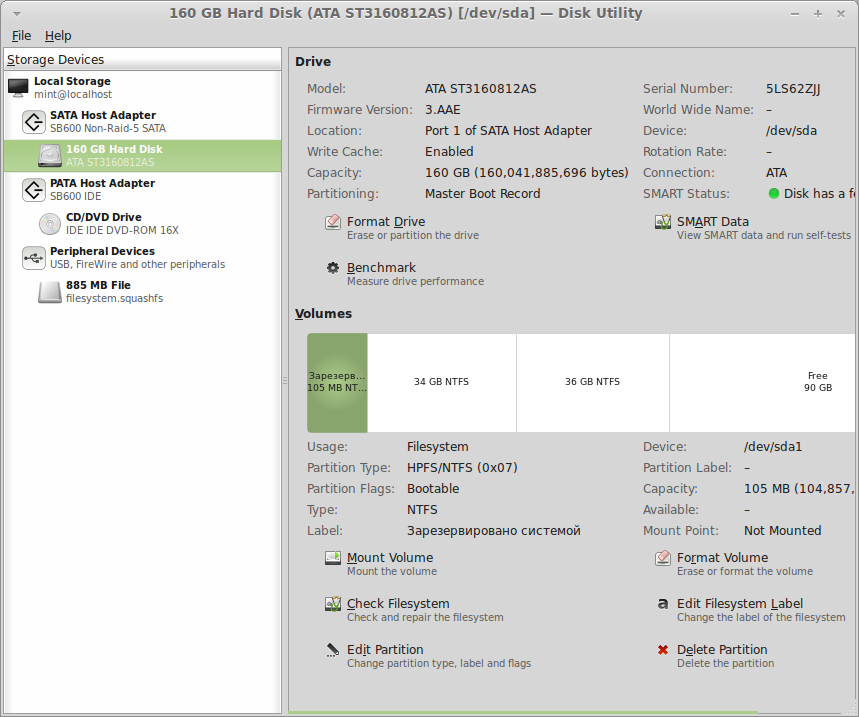Click the SMART Data chart icon
The image size is (859, 717).
[663, 222]
